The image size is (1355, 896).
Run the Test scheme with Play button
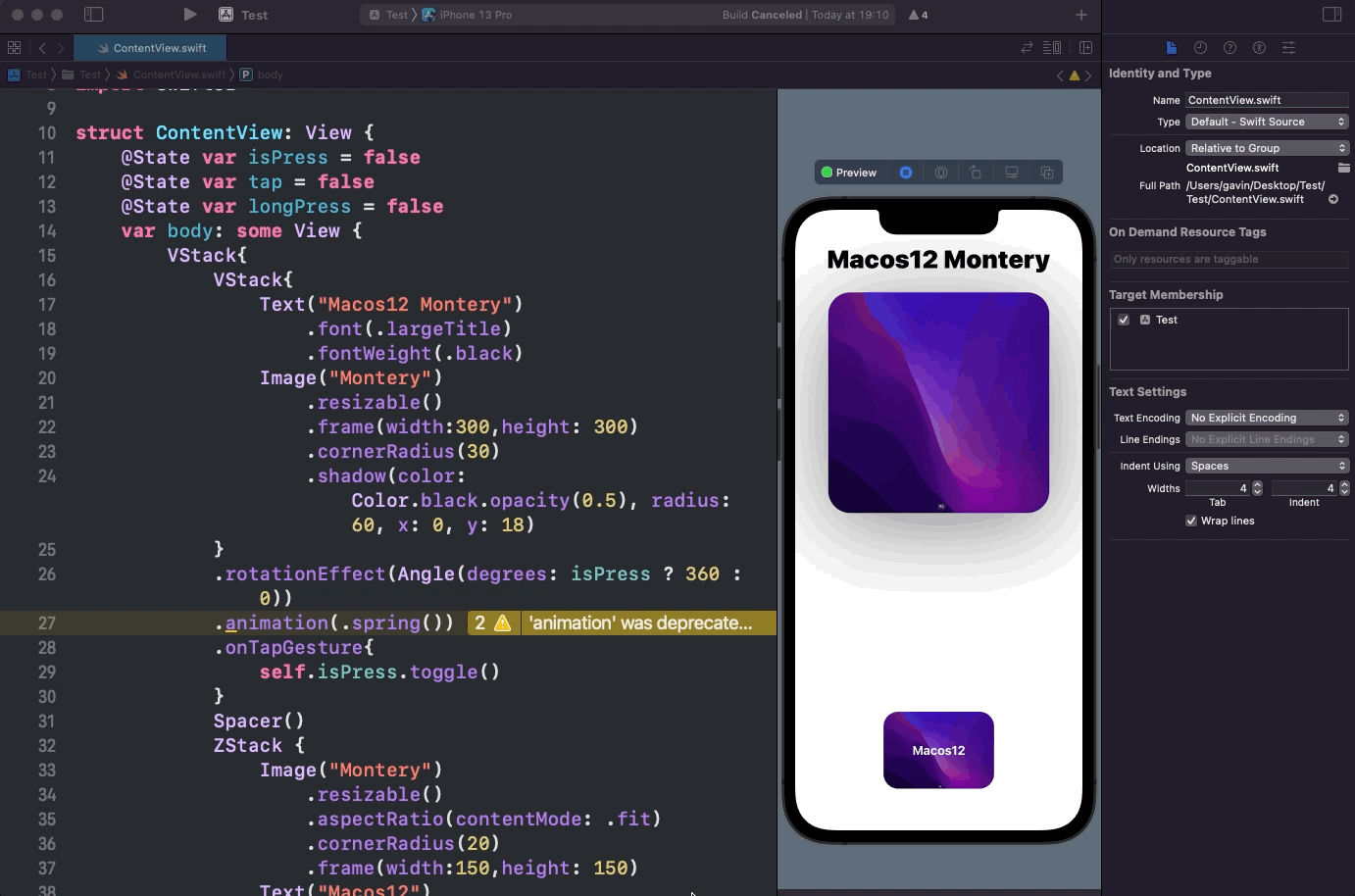pyautogui.click(x=190, y=15)
